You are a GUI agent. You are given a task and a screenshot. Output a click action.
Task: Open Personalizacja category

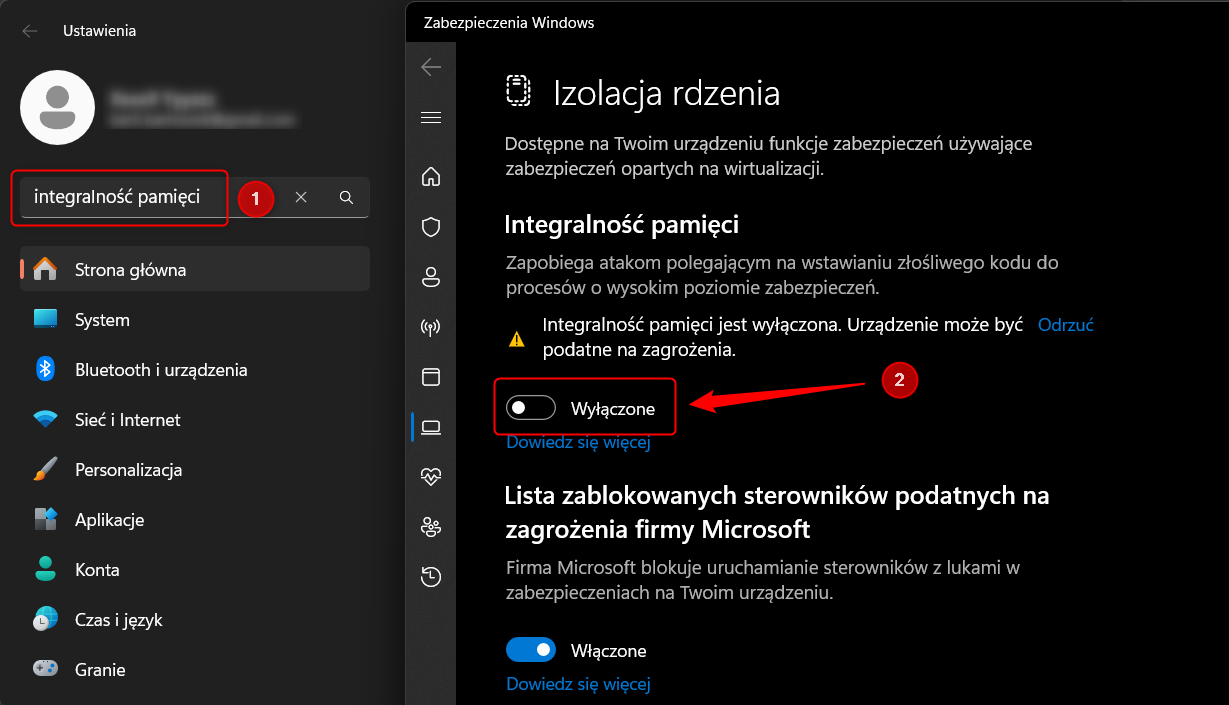click(195, 469)
